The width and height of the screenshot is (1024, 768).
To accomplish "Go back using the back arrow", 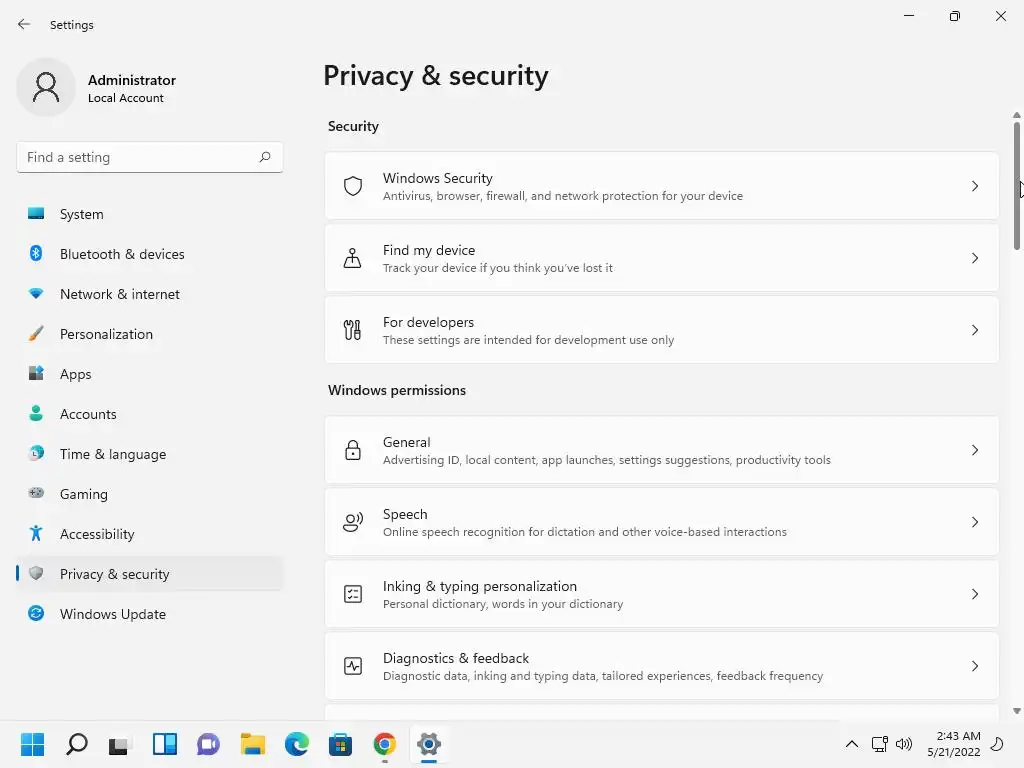I will (x=24, y=24).
